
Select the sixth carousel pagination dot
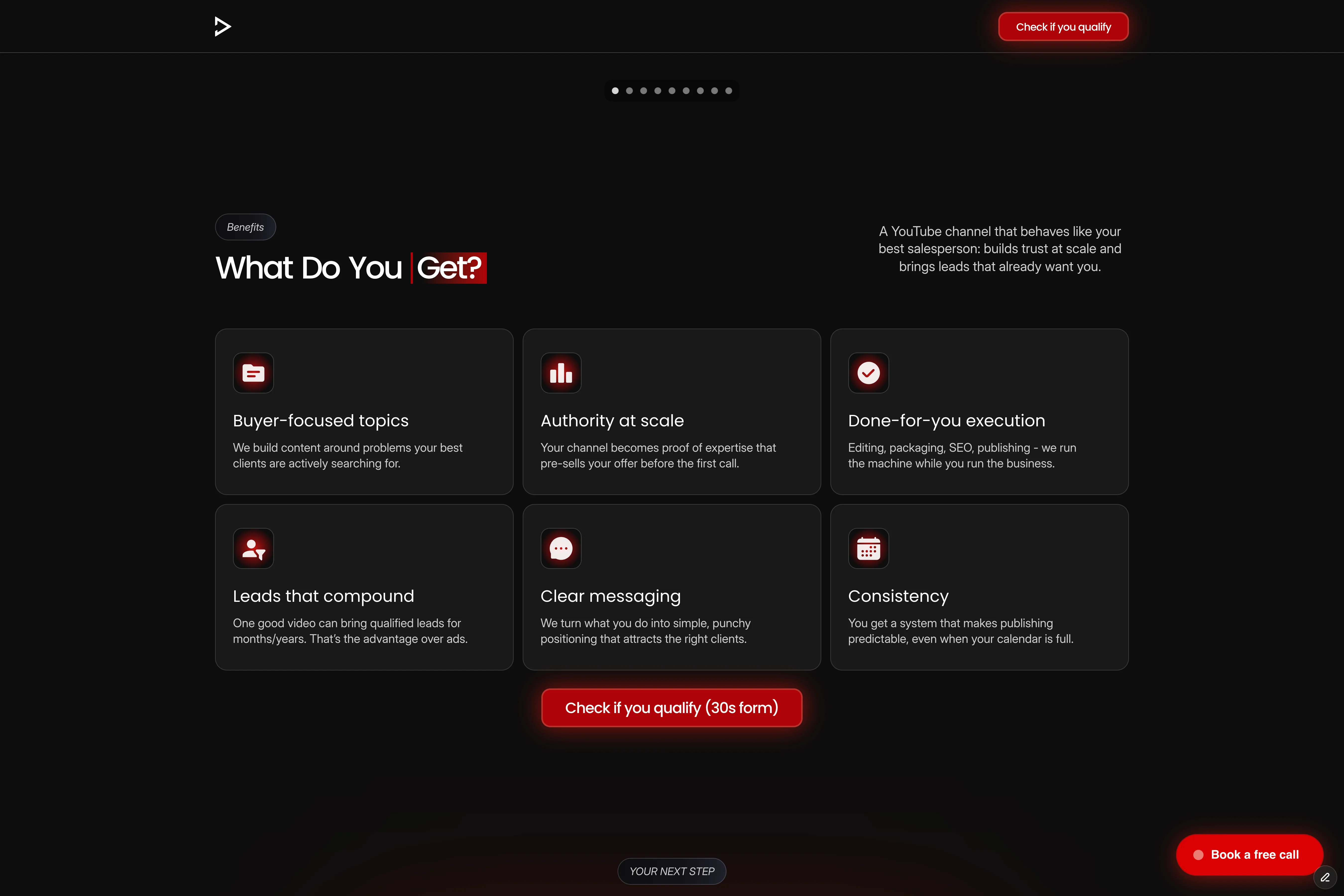pos(686,90)
